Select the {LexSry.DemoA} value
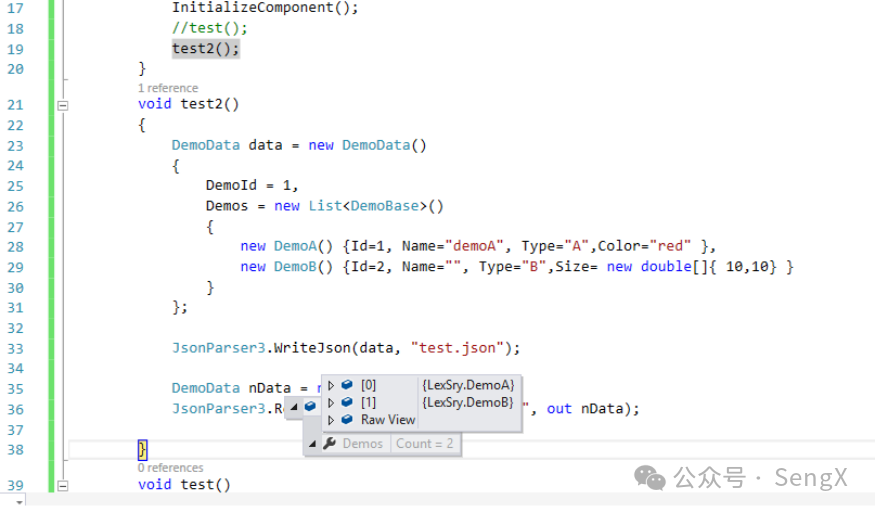This screenshot has height=512, width=875. (x=468, y=385)
